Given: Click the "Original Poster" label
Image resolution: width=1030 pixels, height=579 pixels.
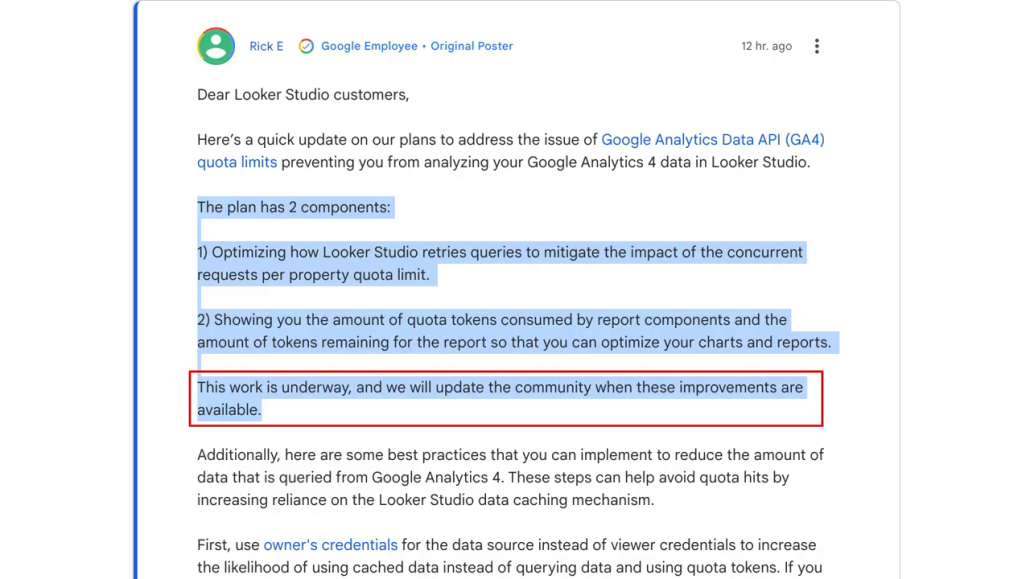Looking at the screenshot, I should [471, 46].
